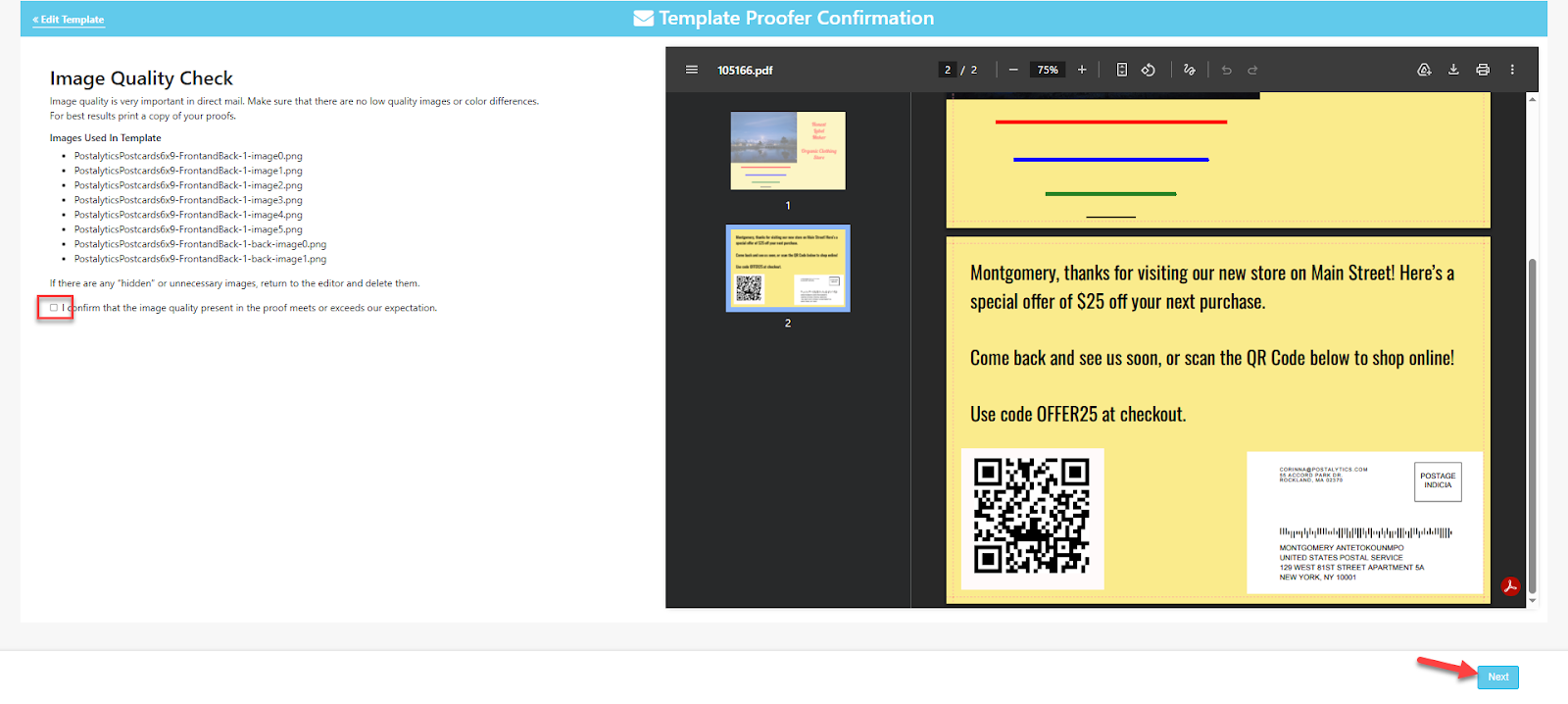Click the NEW YORK, NY 10001 address line
The width and height of the screenshot is (1568, 704).
1318,578
